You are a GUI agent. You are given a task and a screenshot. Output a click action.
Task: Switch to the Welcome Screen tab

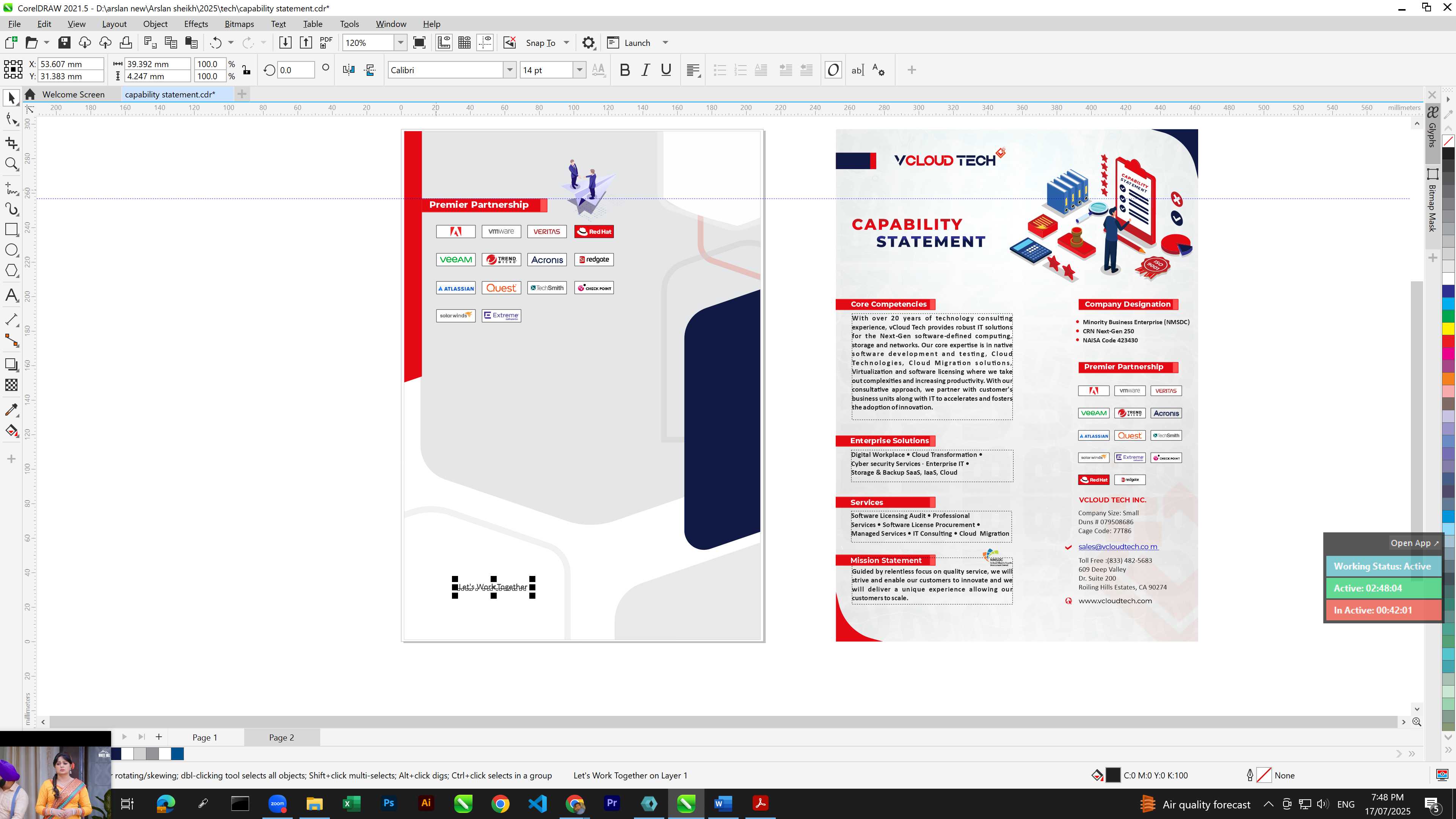(x=73, y=94)
